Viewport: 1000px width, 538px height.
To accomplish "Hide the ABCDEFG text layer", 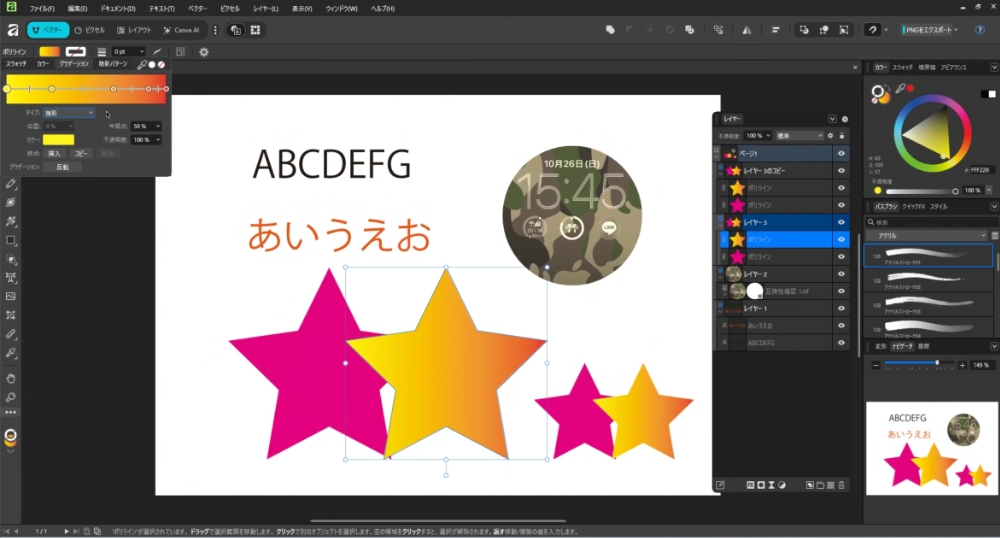I will point(841,343).
